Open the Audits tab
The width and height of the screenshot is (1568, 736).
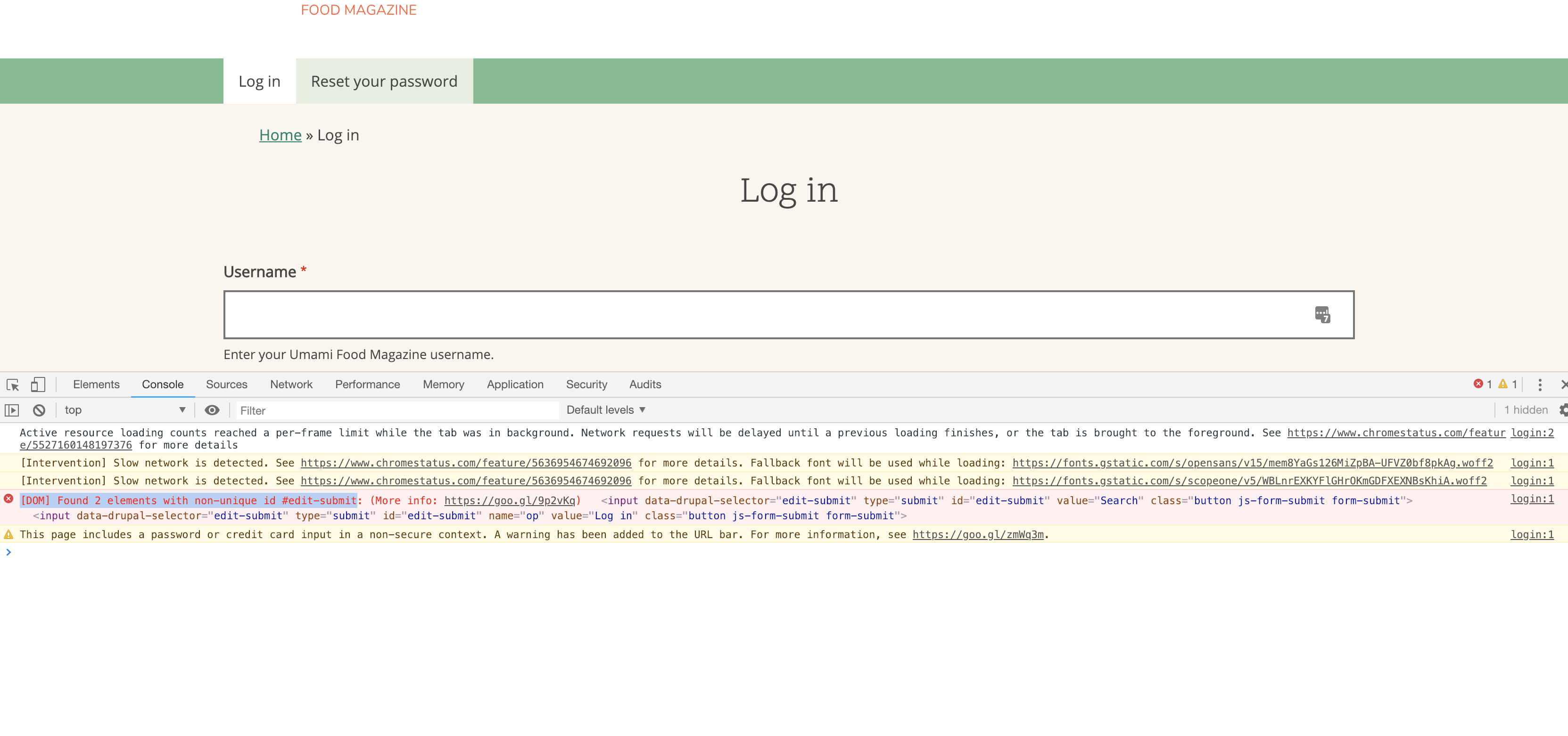tap(644, 384)
